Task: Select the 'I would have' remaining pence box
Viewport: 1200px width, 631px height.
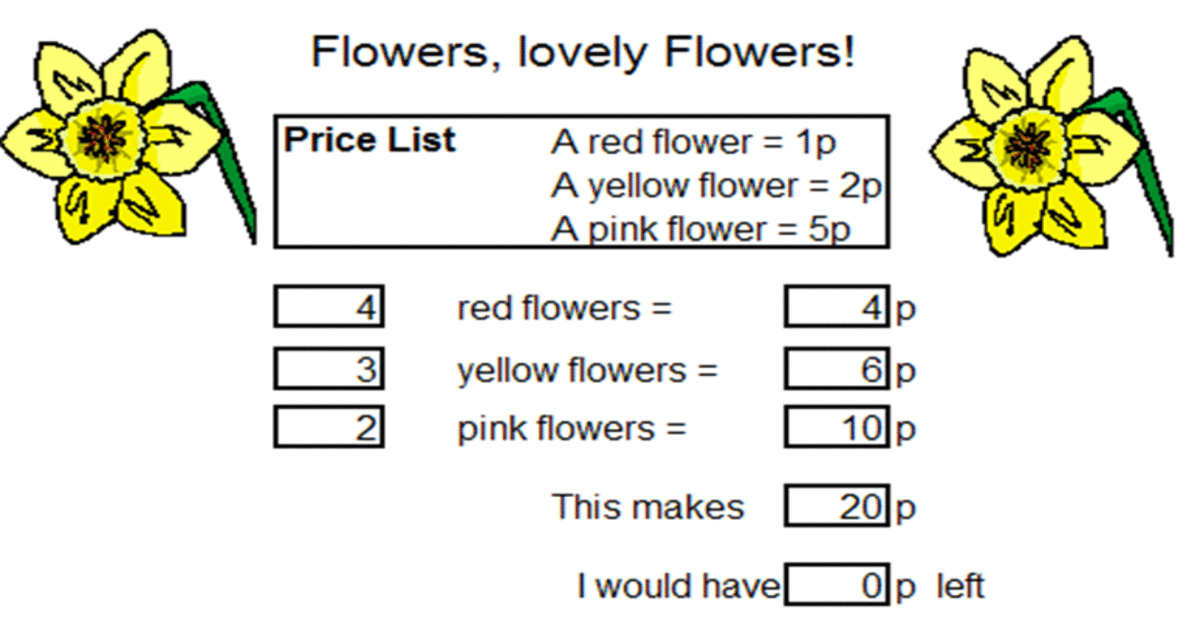Action: pyautogui.click(x=837, y=585)
